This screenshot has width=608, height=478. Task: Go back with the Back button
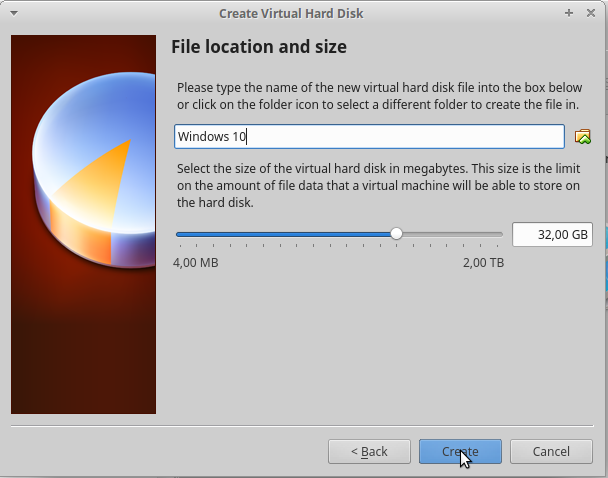click(369, 451)
